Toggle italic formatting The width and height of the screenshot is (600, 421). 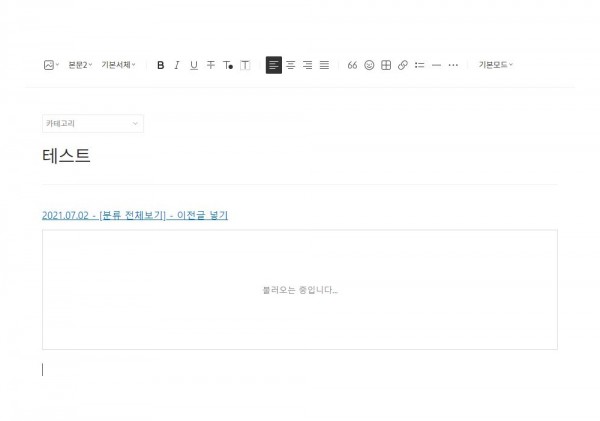177,65
